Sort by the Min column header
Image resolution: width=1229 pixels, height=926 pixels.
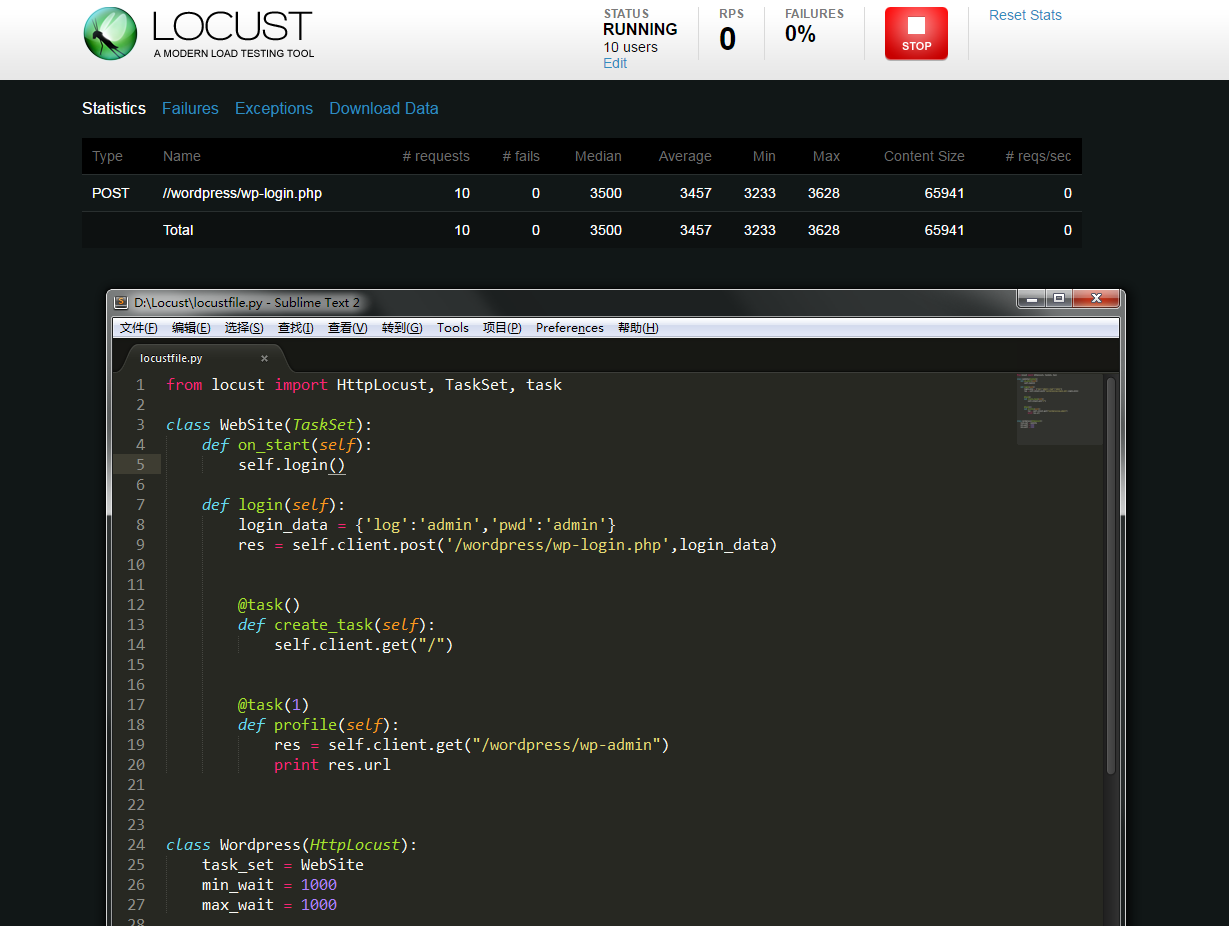pyautogui.click(x=764, y=156)
